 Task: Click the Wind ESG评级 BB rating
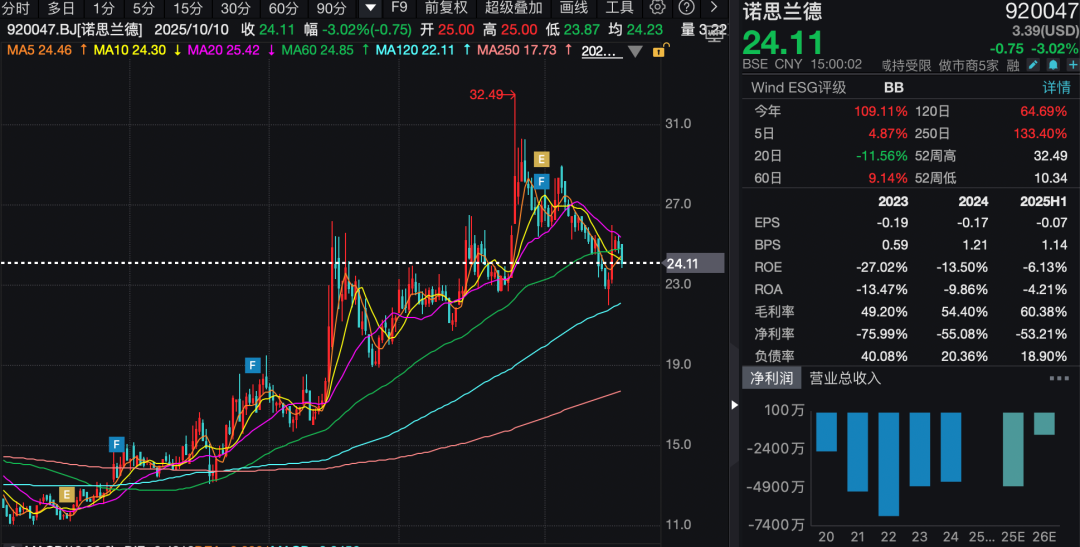coord(893,87)
